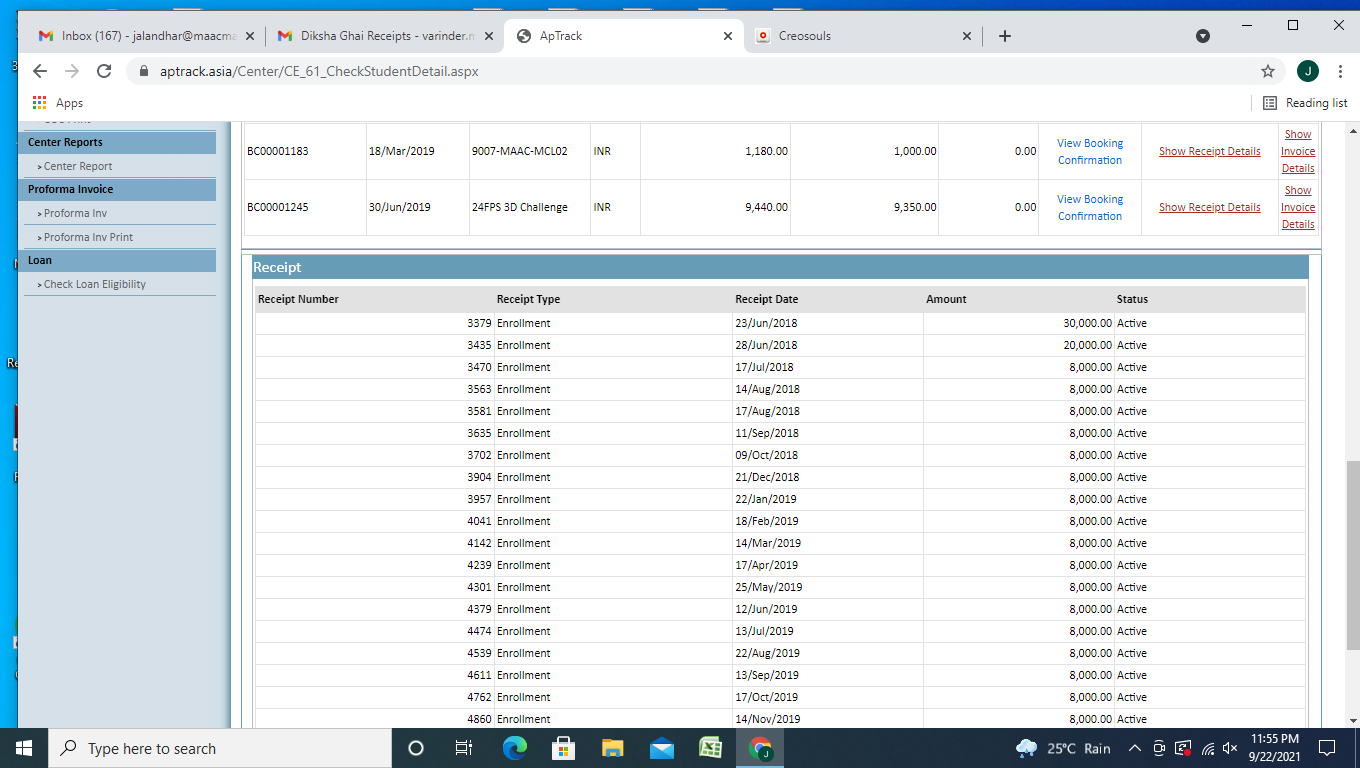Click the 9007-MAAC-MCL02 course cell
Screen dimensions: 1360x768
pos(519,151)
